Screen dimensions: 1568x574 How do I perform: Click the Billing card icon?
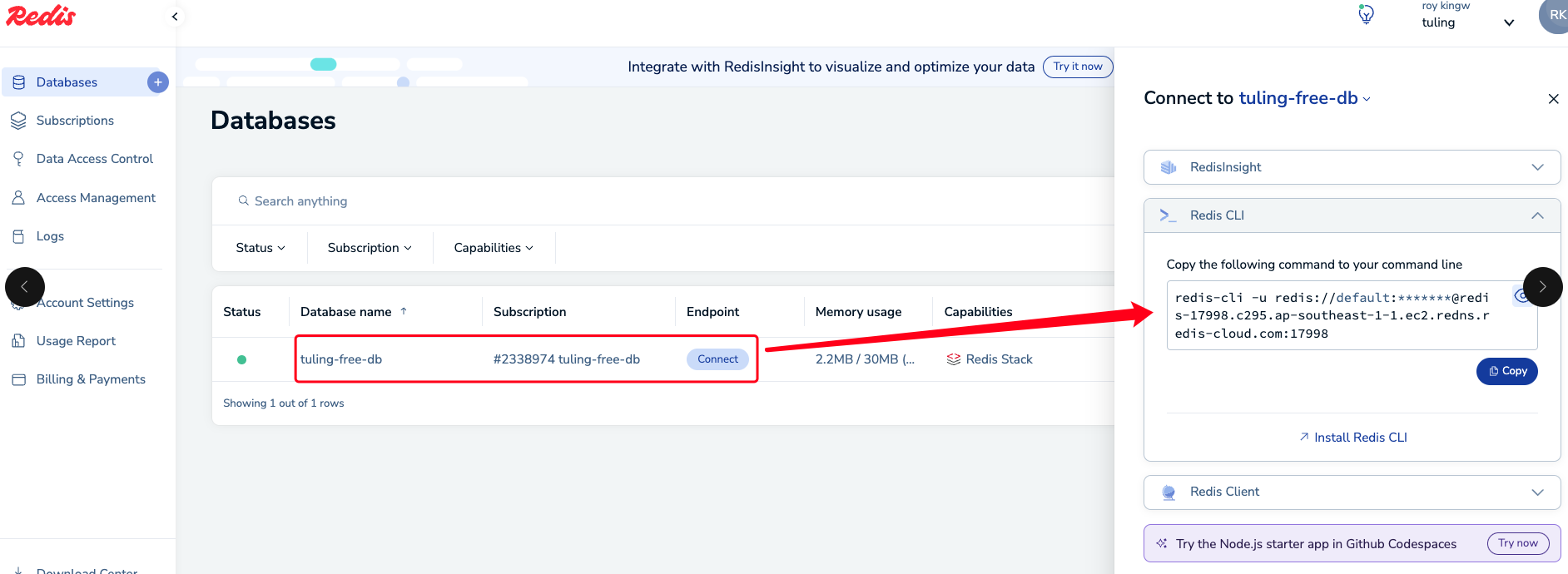(x=18, y=379)
